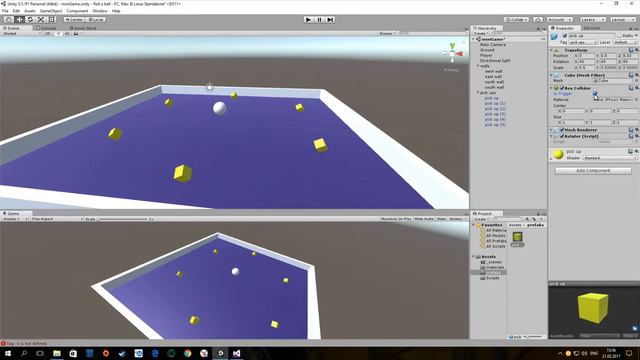Expand the Mesh Renderer component foldout
The image size is (640, 360).
(x=551, y=130)
